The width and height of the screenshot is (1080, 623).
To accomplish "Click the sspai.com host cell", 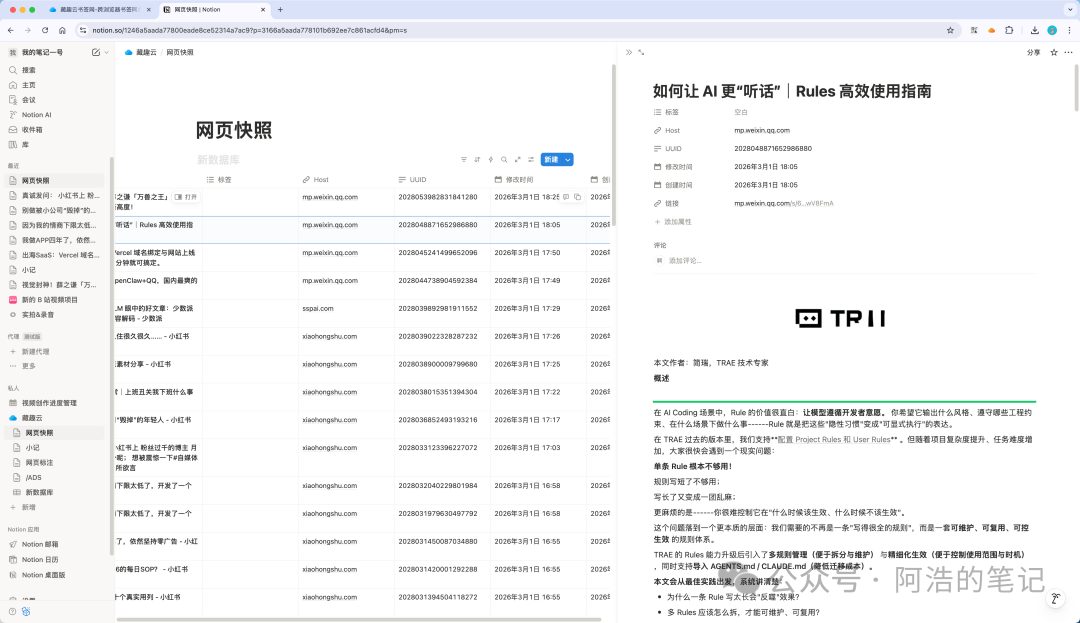I will tap(318, 308).
